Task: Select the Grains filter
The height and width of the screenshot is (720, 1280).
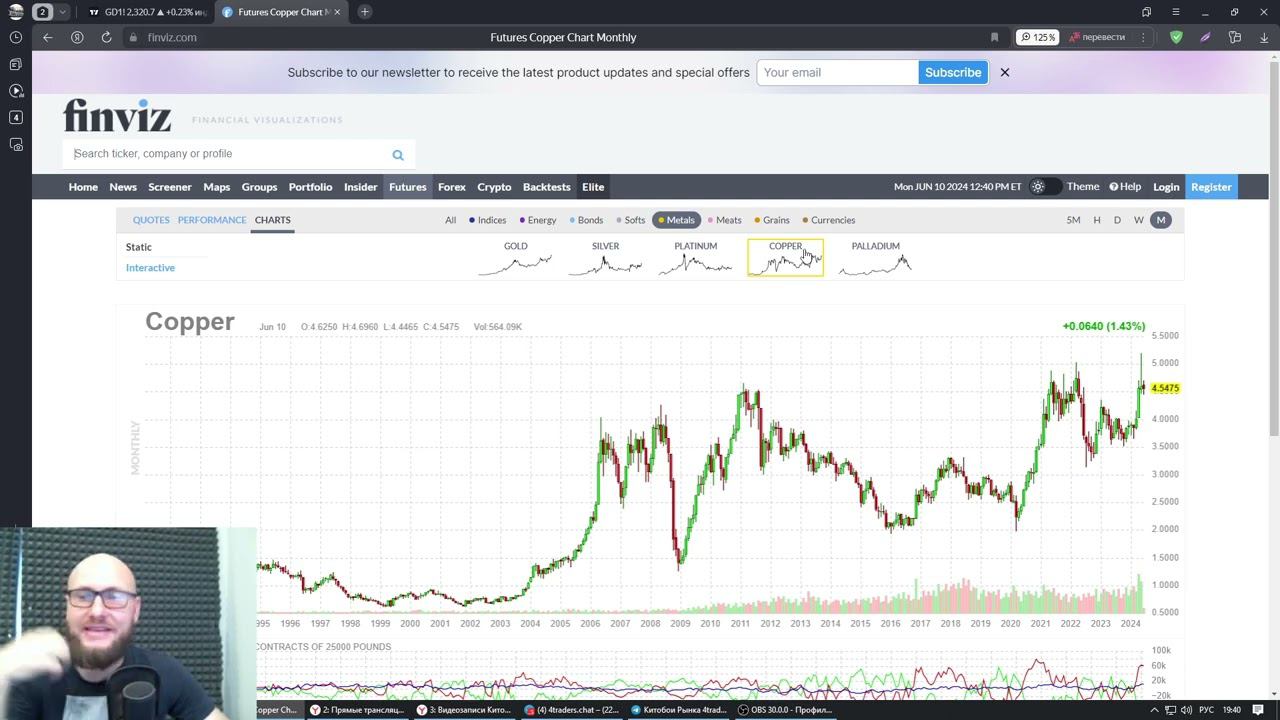Action: tap(772, 220)
